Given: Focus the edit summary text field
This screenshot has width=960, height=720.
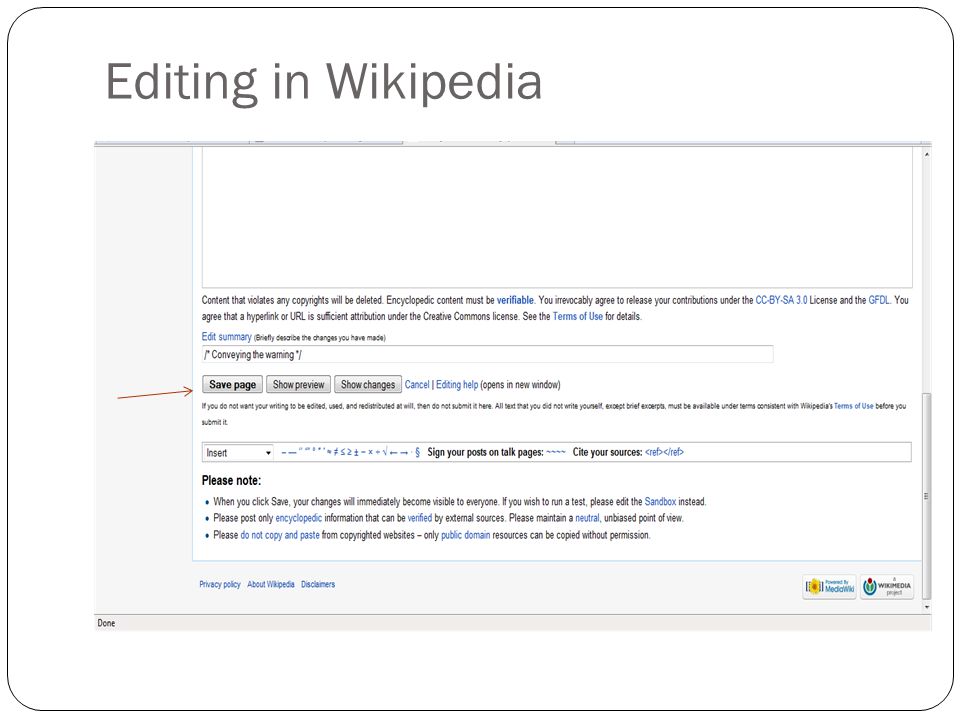Looking at the screenshot, I should click(x=487, y=354).
